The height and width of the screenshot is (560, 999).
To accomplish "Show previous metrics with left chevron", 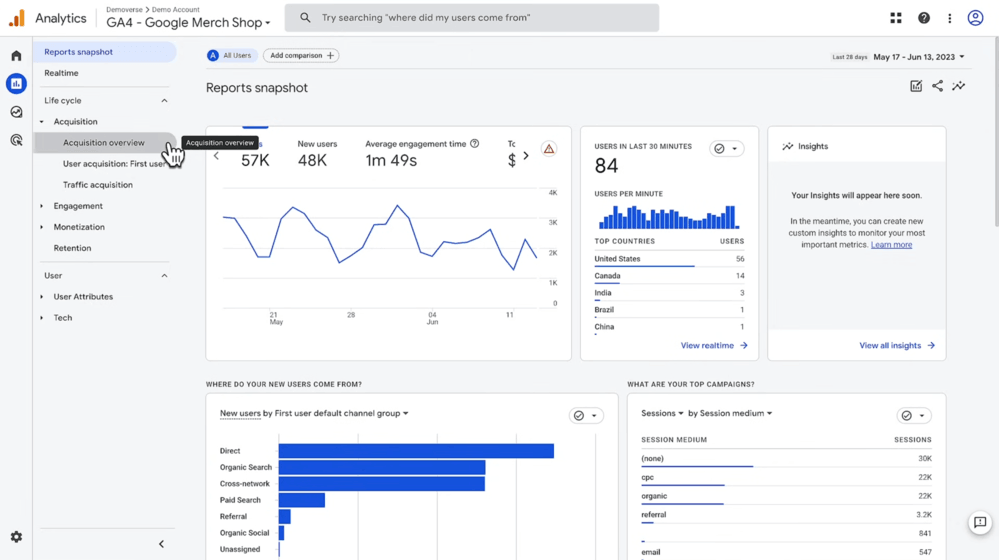I will (217, 155).
